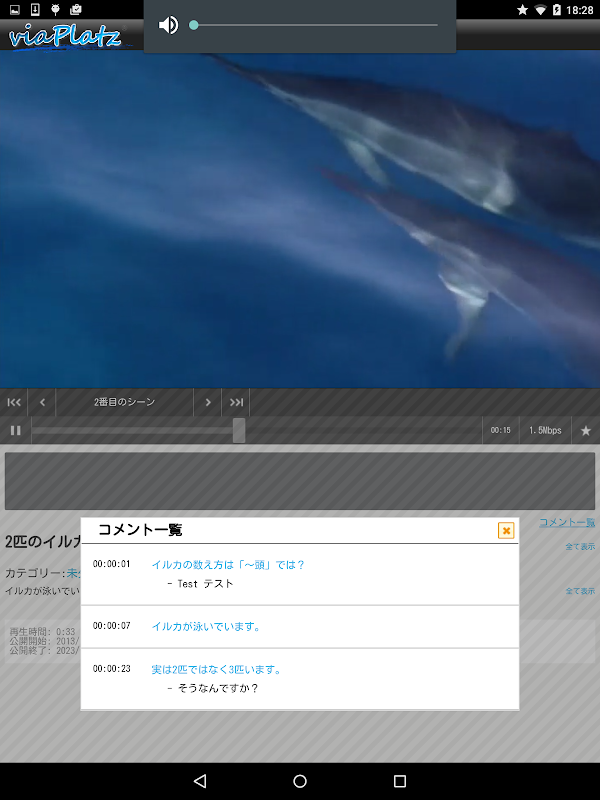Open the briefcase notification icon
Viewport: 600px width, 800px height.
tap(76, 9)
